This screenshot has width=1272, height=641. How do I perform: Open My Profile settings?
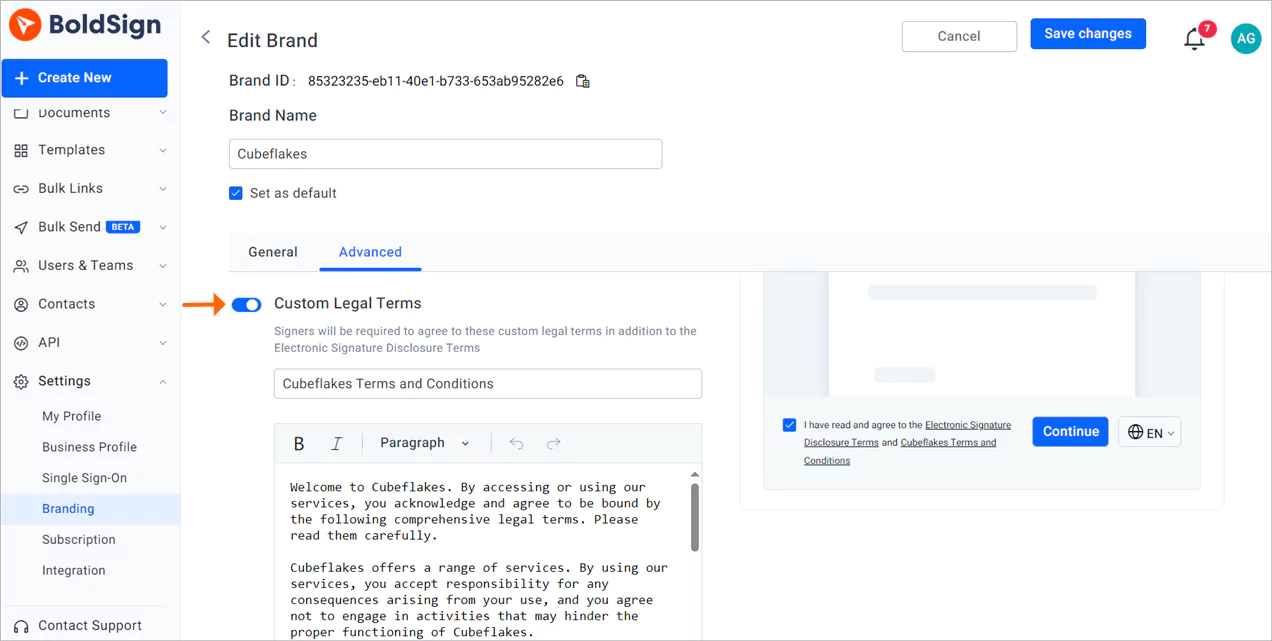(71, 416)
